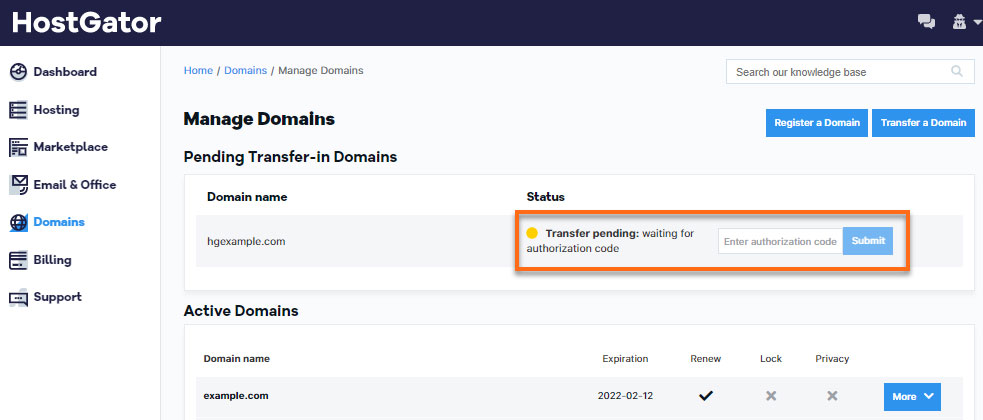Screen dimensions: 983x420
Task: Click the yellow transfer pending status dot
Action: pyautogui.click(x=532, y=233)
